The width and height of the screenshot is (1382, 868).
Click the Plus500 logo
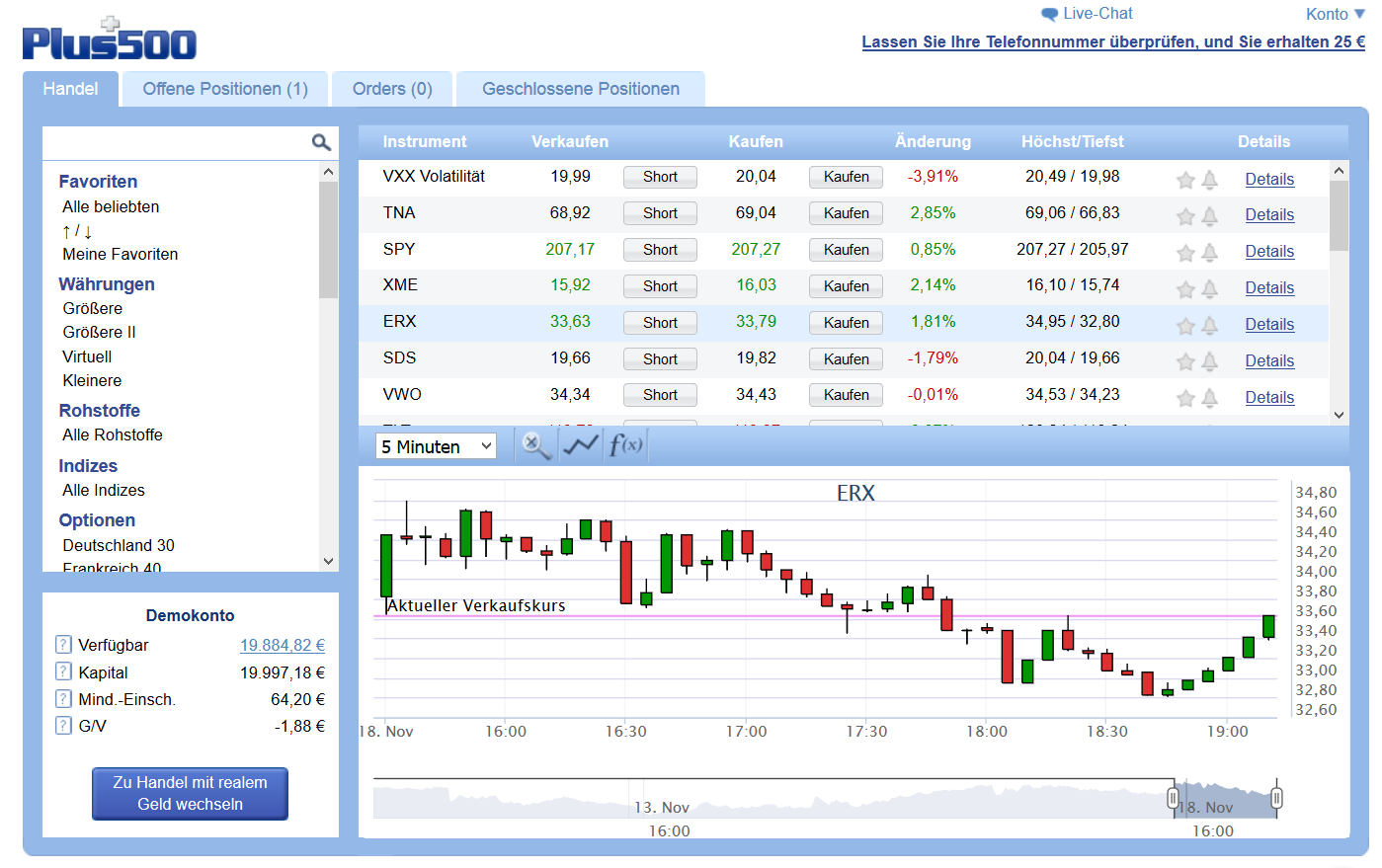tap(110, 39)
